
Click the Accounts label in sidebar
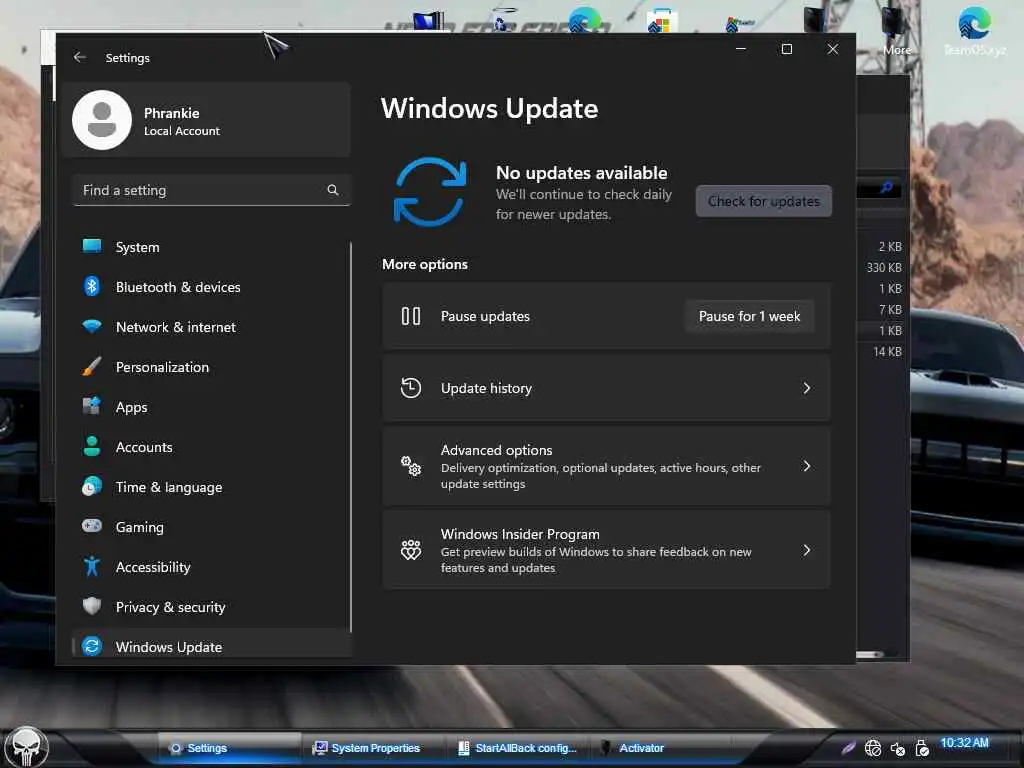[144, 447]
